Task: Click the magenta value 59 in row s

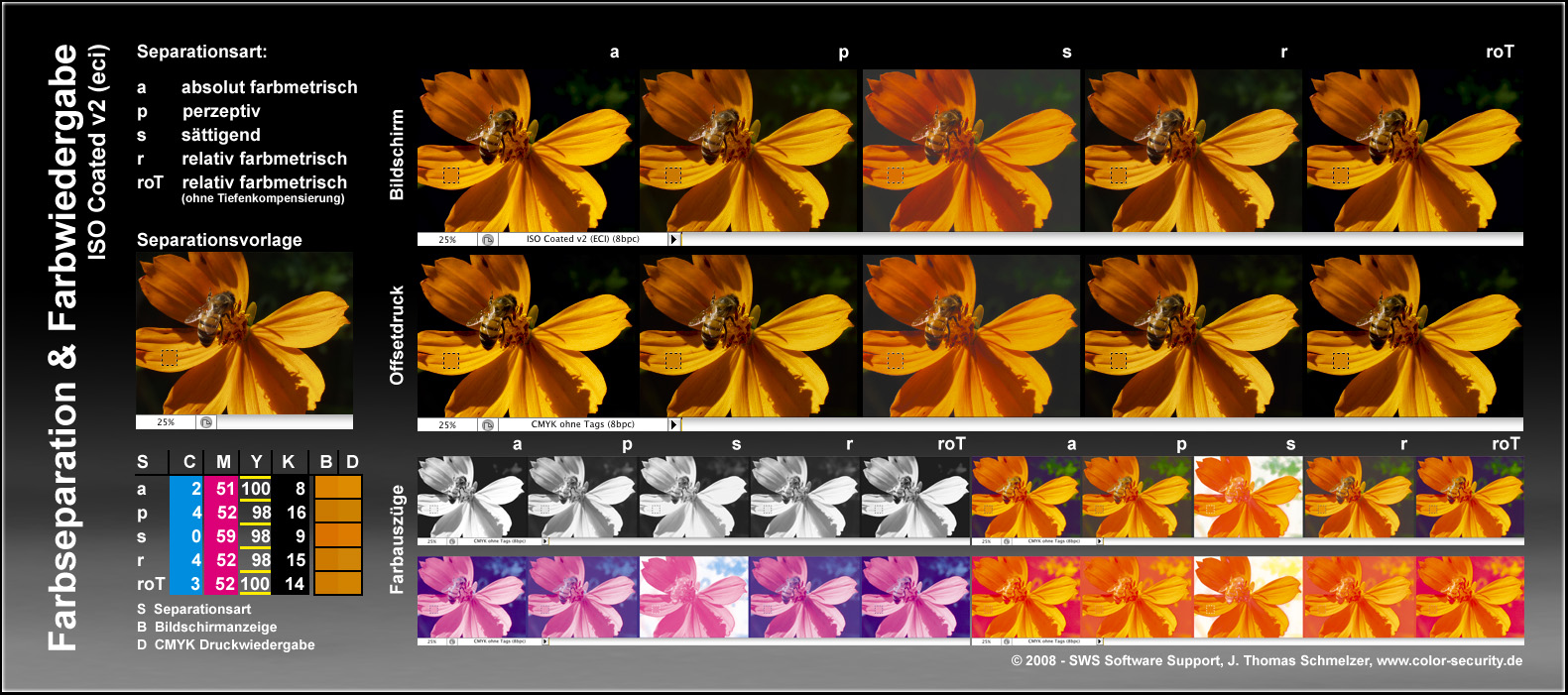Action: (x=225, y=536)
